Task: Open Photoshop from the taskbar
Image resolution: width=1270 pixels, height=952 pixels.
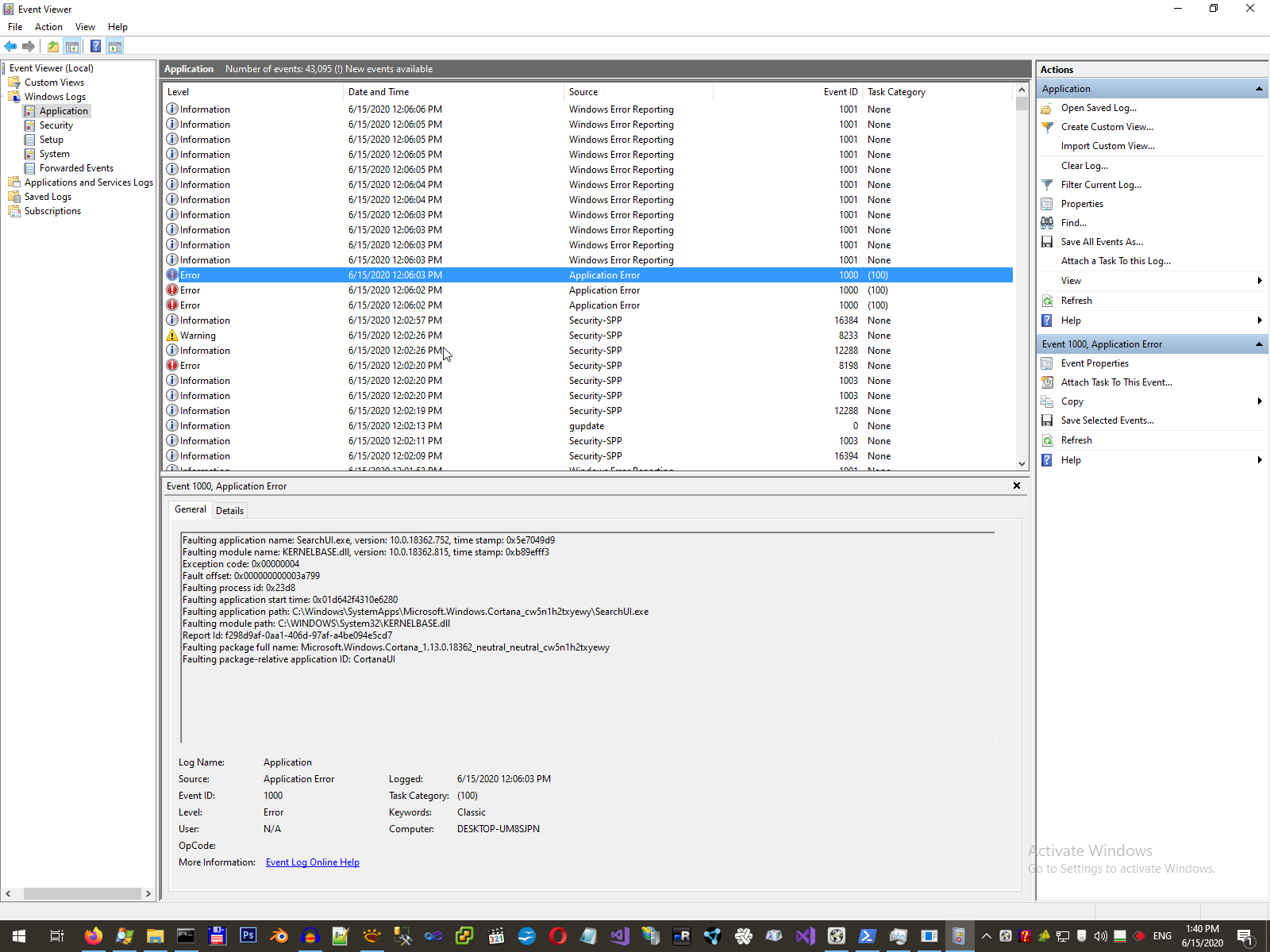Action: tap(248, 936)
